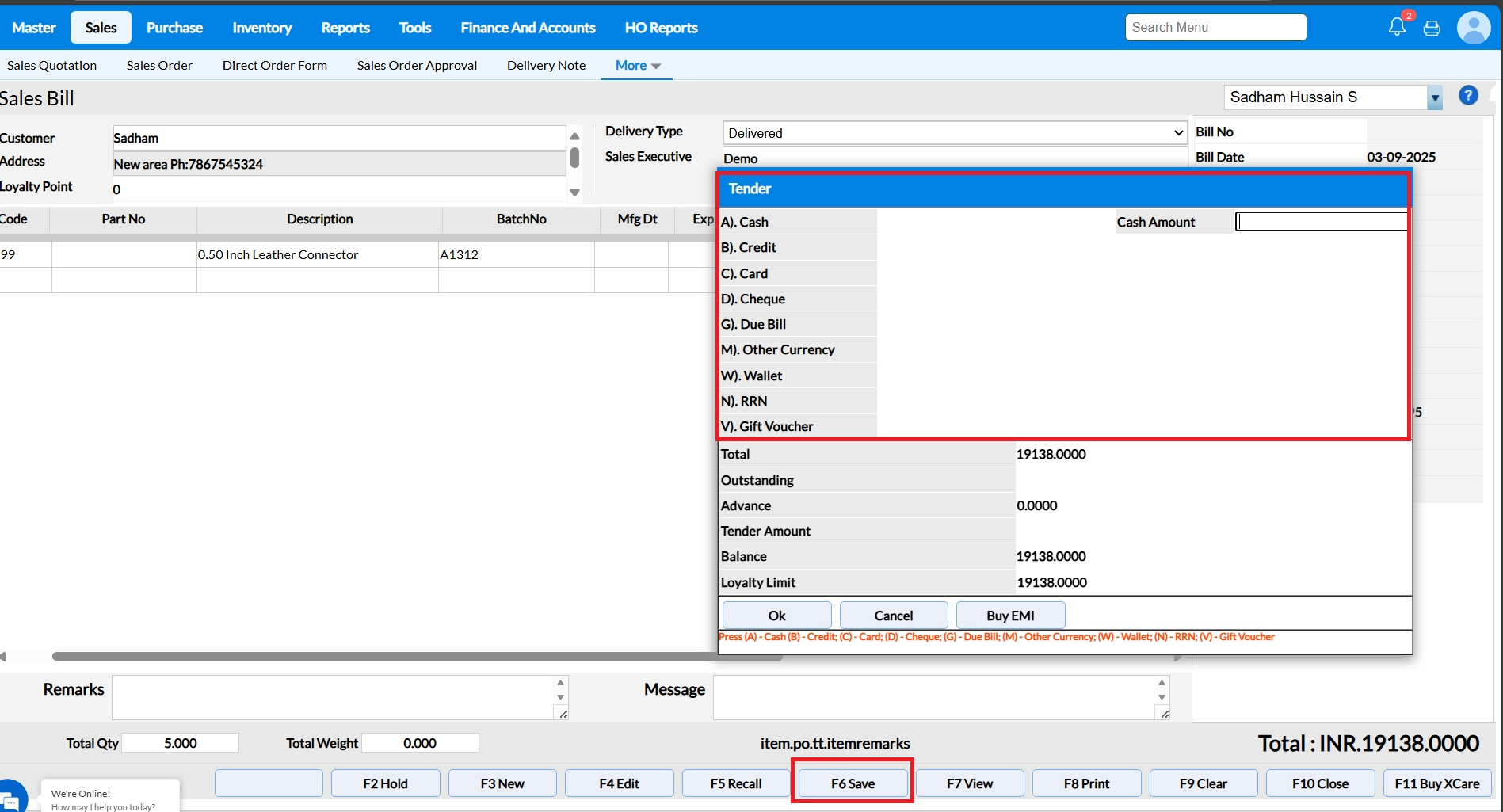
Task: Click the printer icon in header
Action: (1432, 29)
